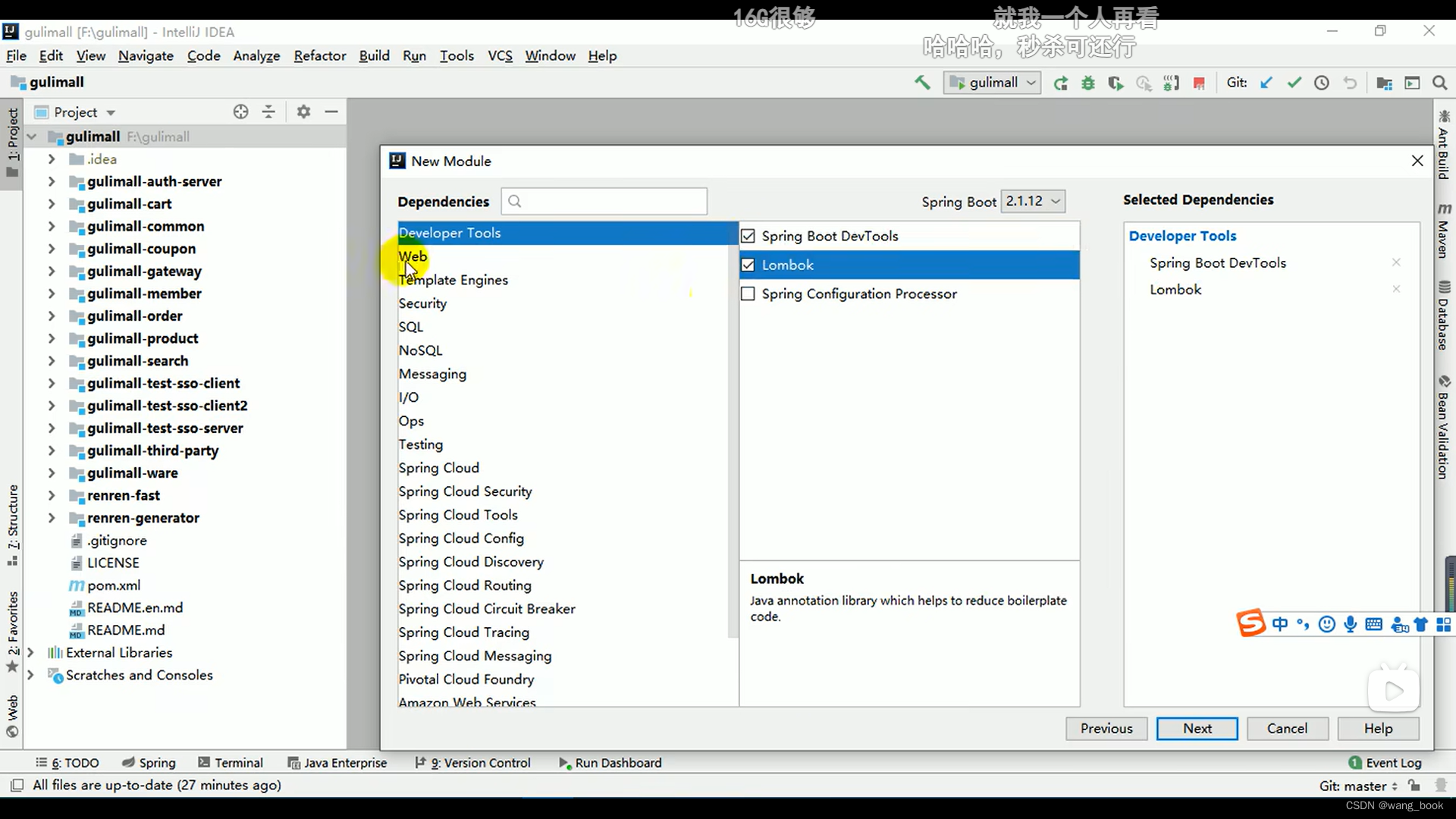
Task: Open the Layout Settings icon in toolbar
Action: pos(1412,83)
